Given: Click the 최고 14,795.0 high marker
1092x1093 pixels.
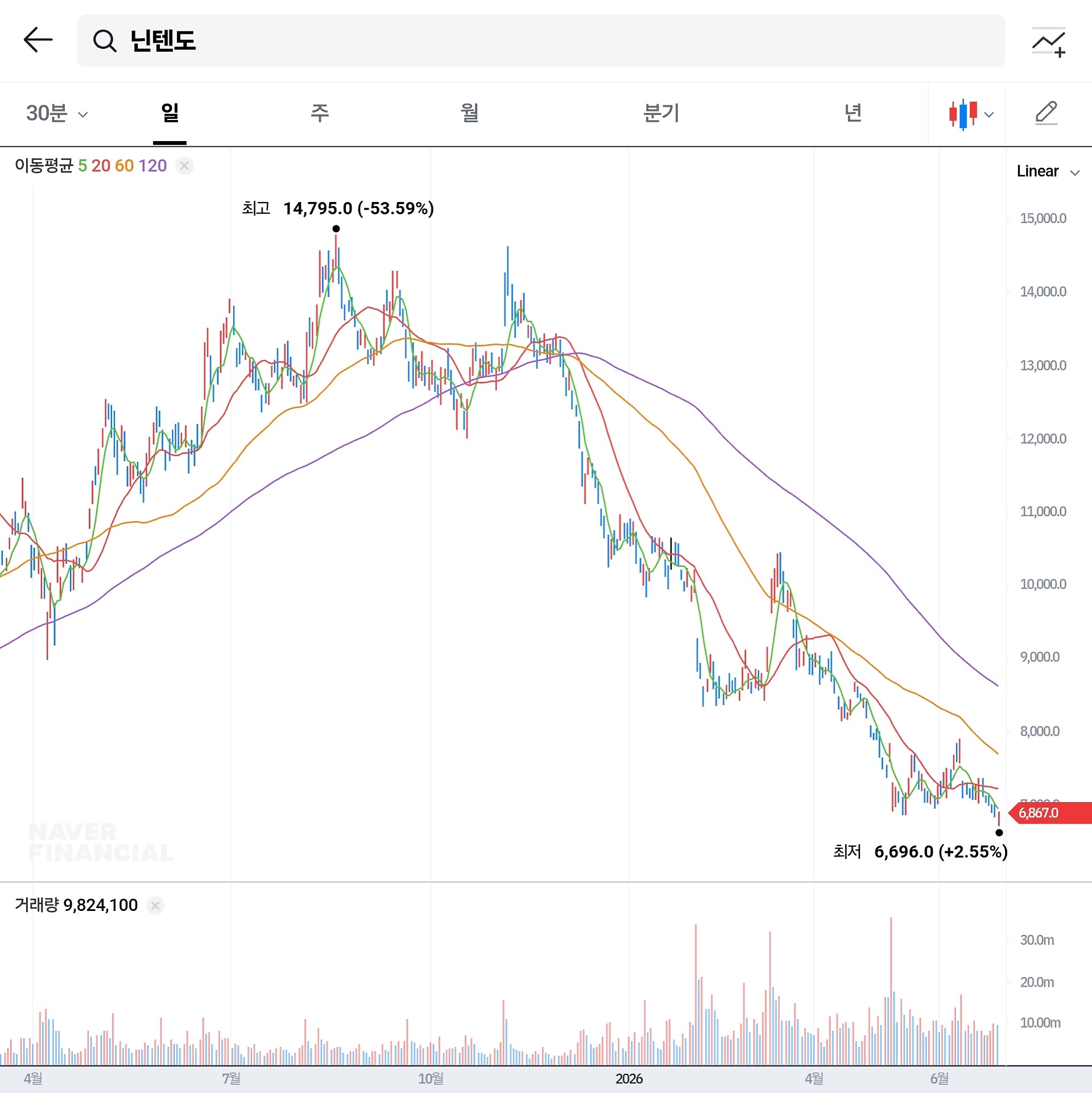Looking at the screenshot, I should pos(338,209).
